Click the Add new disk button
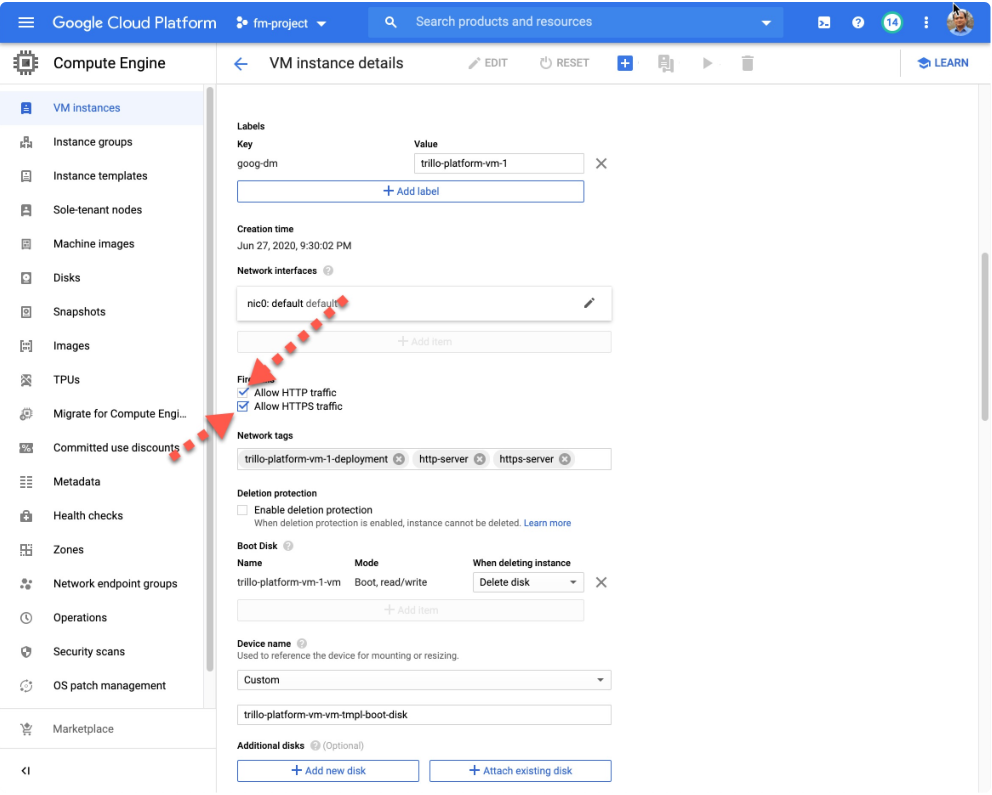Screen dimensions: 992x795 328,771
